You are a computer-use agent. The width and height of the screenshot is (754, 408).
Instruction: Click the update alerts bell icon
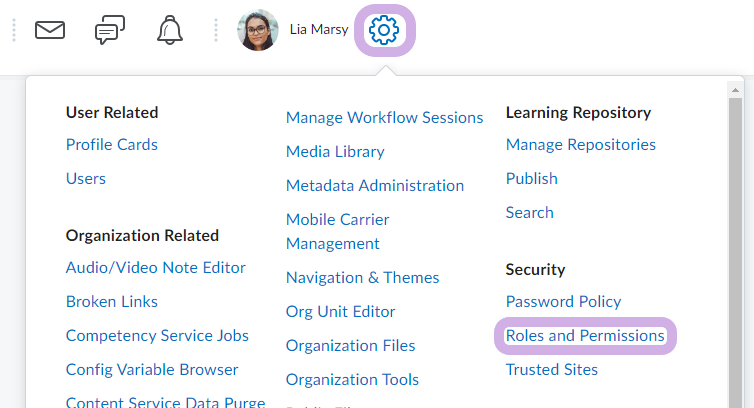click(x=170, y=30)
